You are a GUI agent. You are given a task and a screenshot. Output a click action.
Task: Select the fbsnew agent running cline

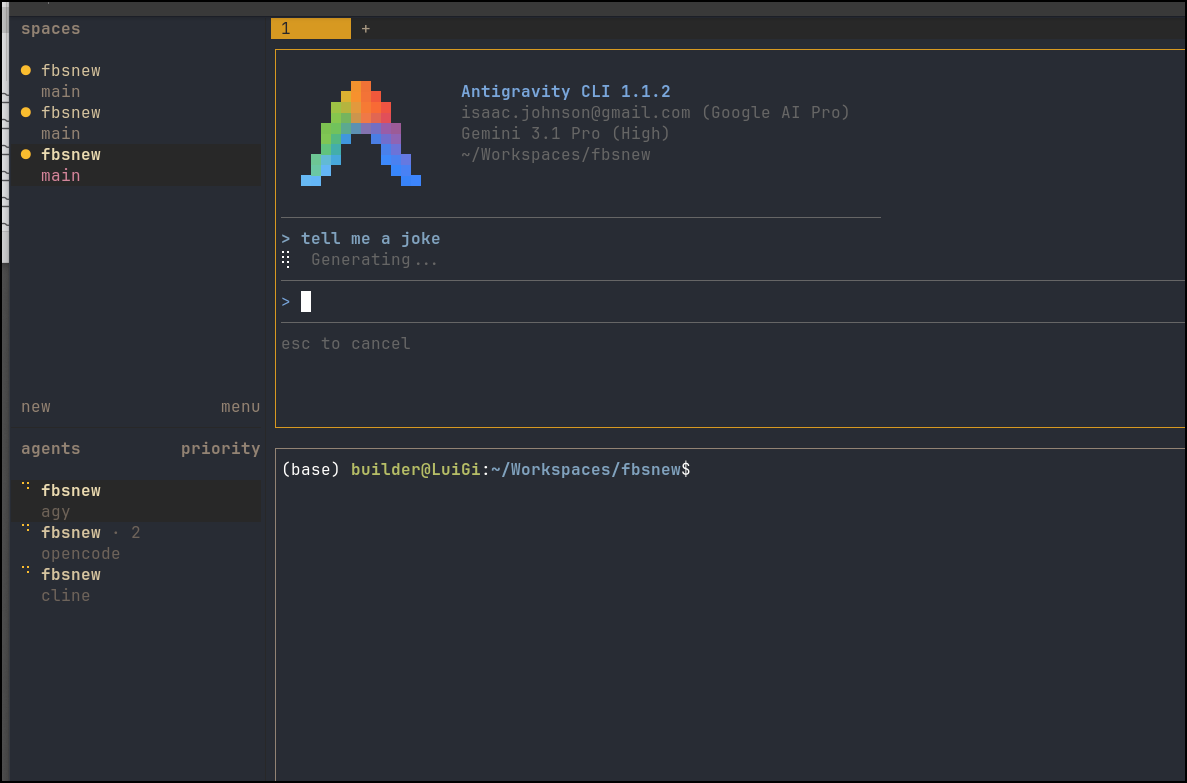coord(136,585)
